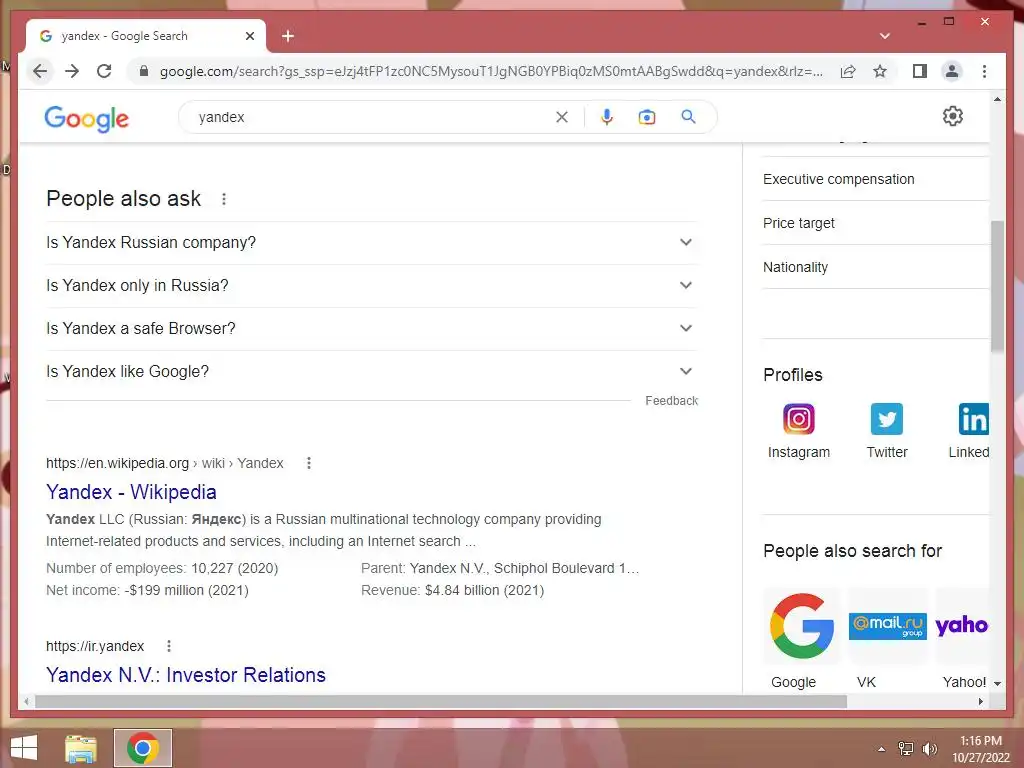The image size is (1024, 768).
Task: Click the vertical scrollbar thumb
Action: 997,286
